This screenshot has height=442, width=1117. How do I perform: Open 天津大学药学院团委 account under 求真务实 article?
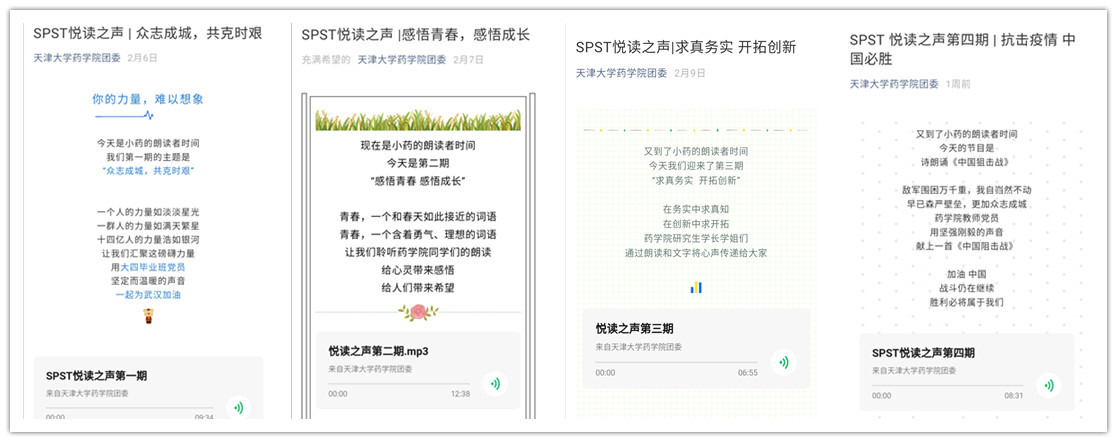620,73
